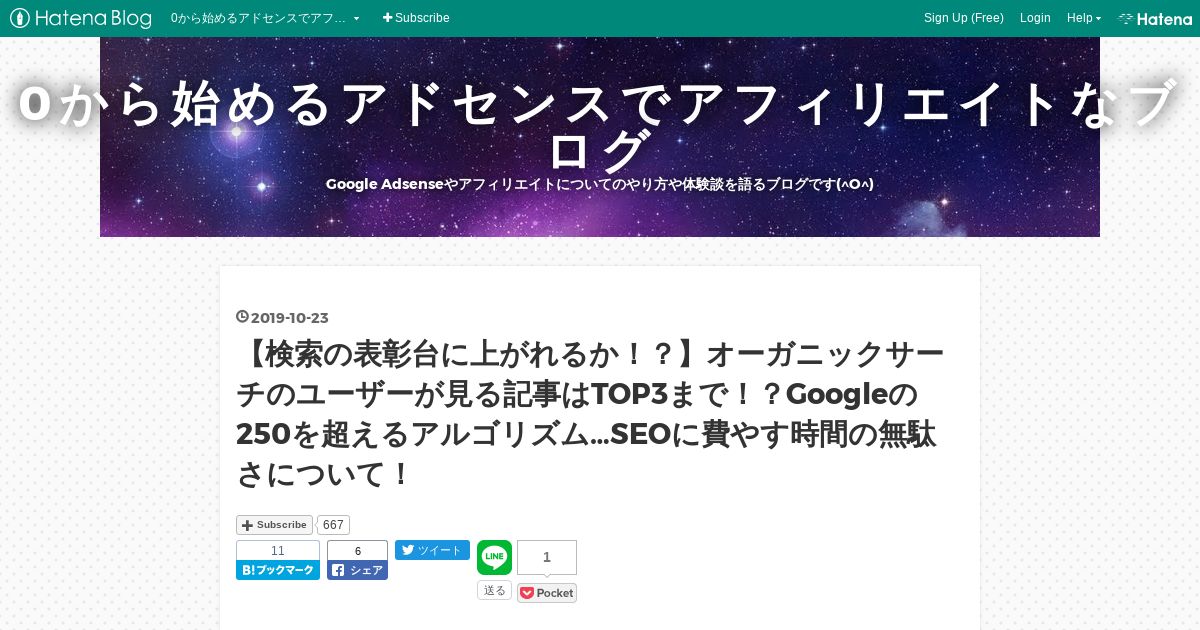This screenshot has width=1200, height=630.
Task: Expand the blog title dropdown in top bar
Action: pos(265,18)
